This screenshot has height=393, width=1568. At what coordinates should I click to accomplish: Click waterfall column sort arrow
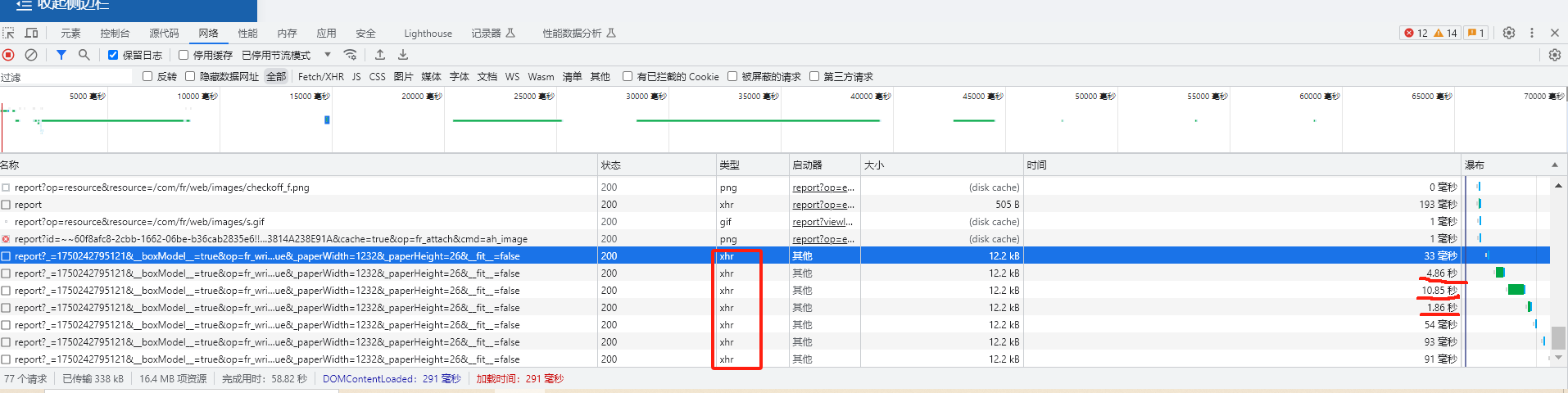1555,165
